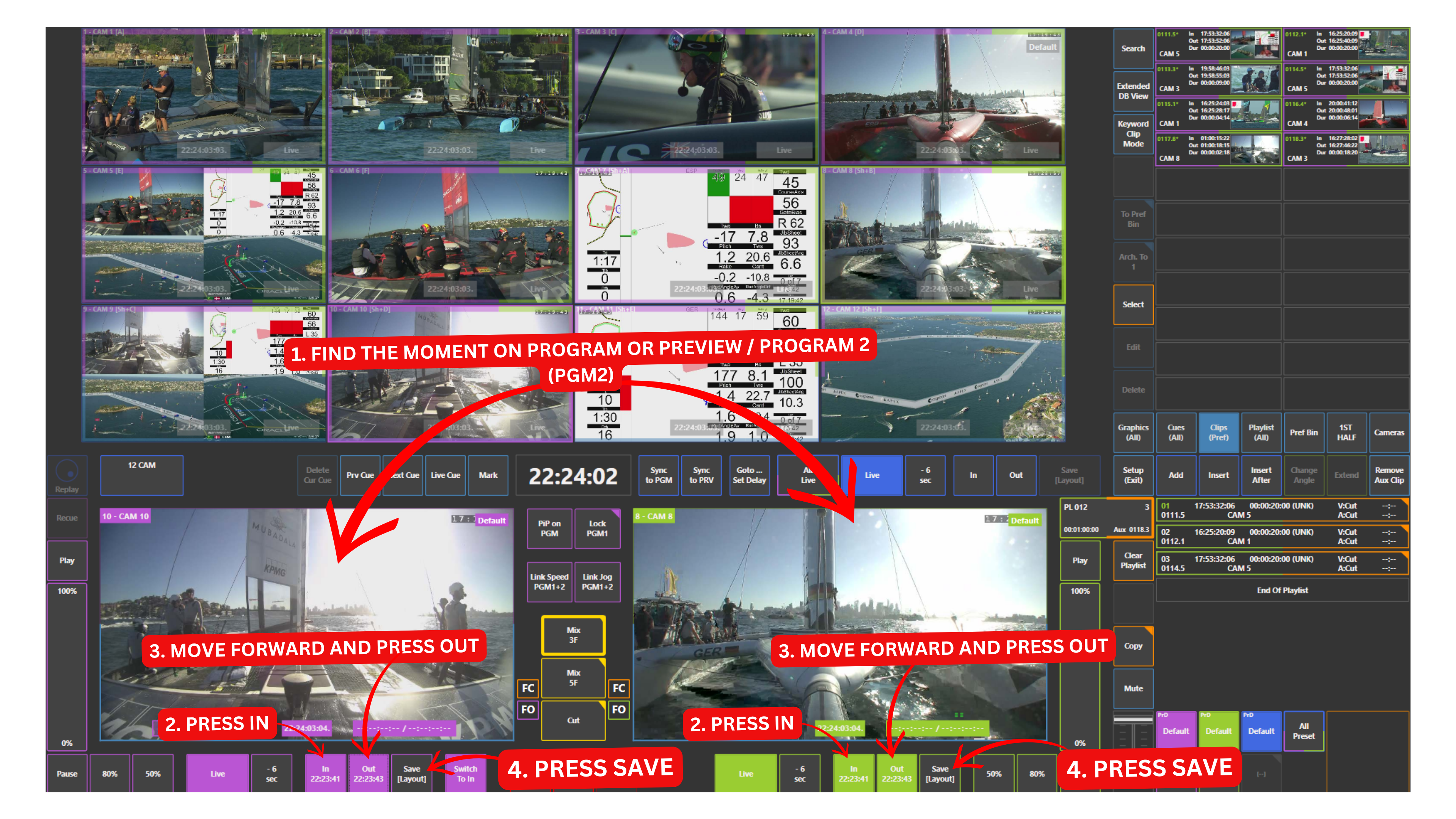
Task: Toggle Link Speed PGM1+2
Action: pyautogui.click(x=549, y=582)
